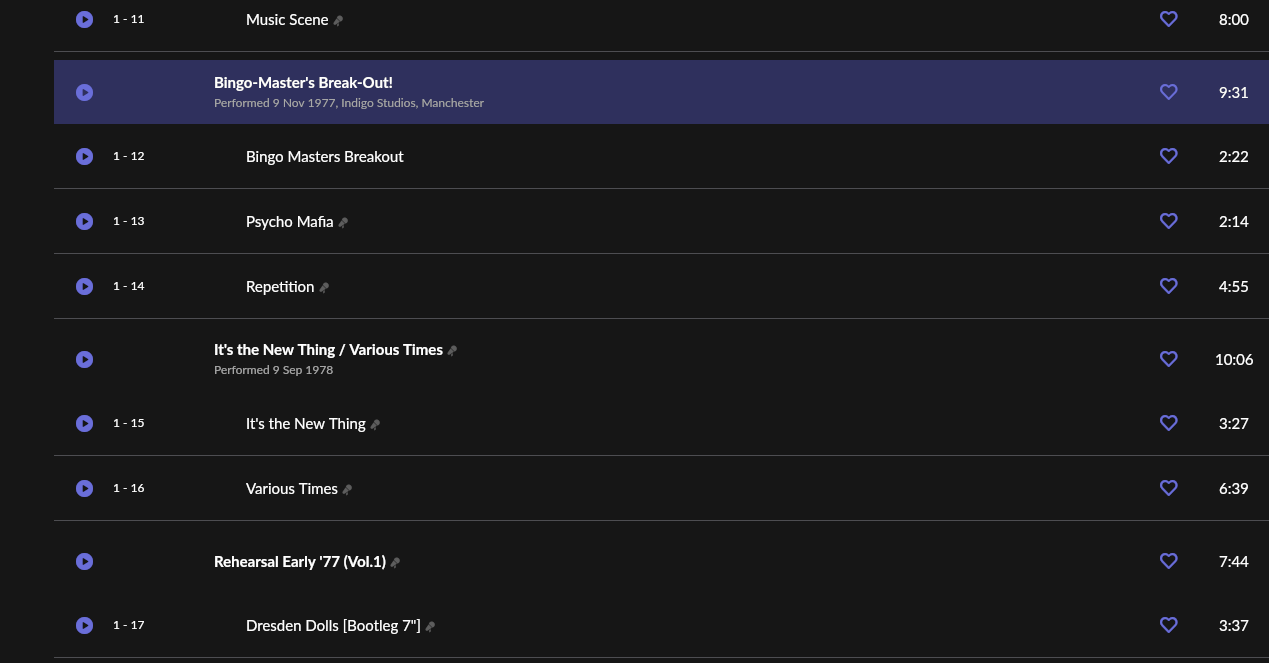Toggle heart for Psycho Mafia
The width and height of the screenshot is (1269, 663).
(1168, 221)
